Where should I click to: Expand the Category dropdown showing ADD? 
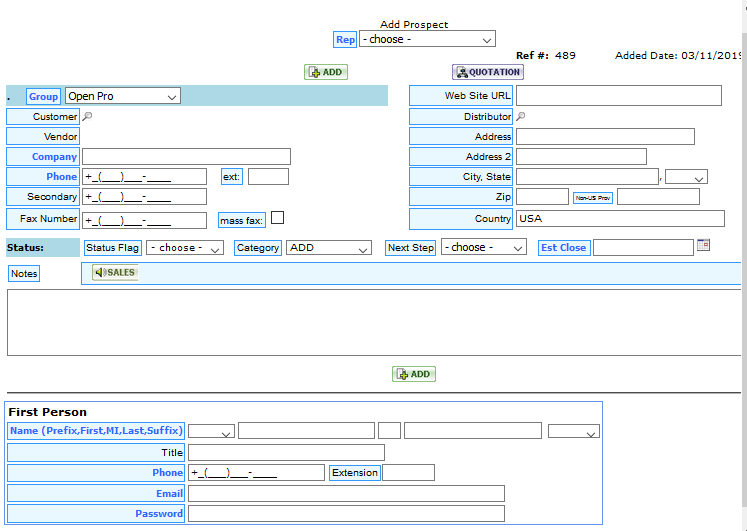click(329, 248)
